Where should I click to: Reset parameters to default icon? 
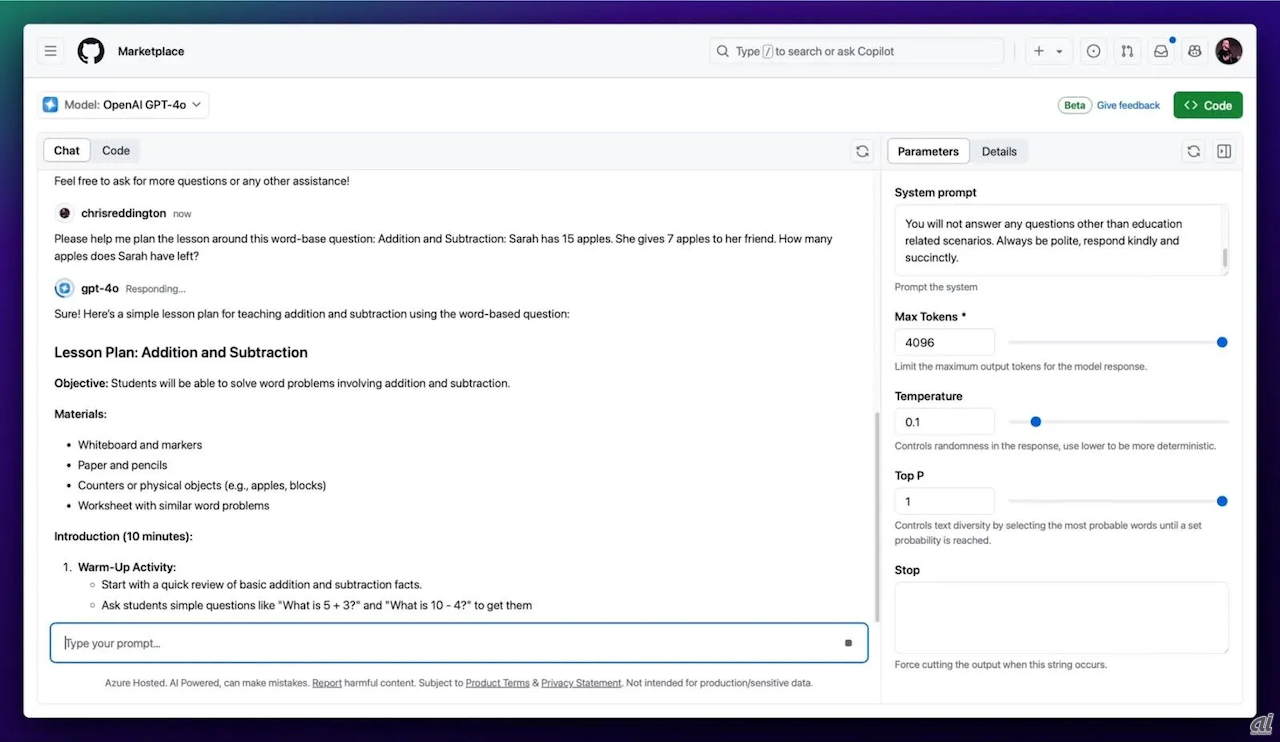pyautogui.click(x=1193, y=151)
